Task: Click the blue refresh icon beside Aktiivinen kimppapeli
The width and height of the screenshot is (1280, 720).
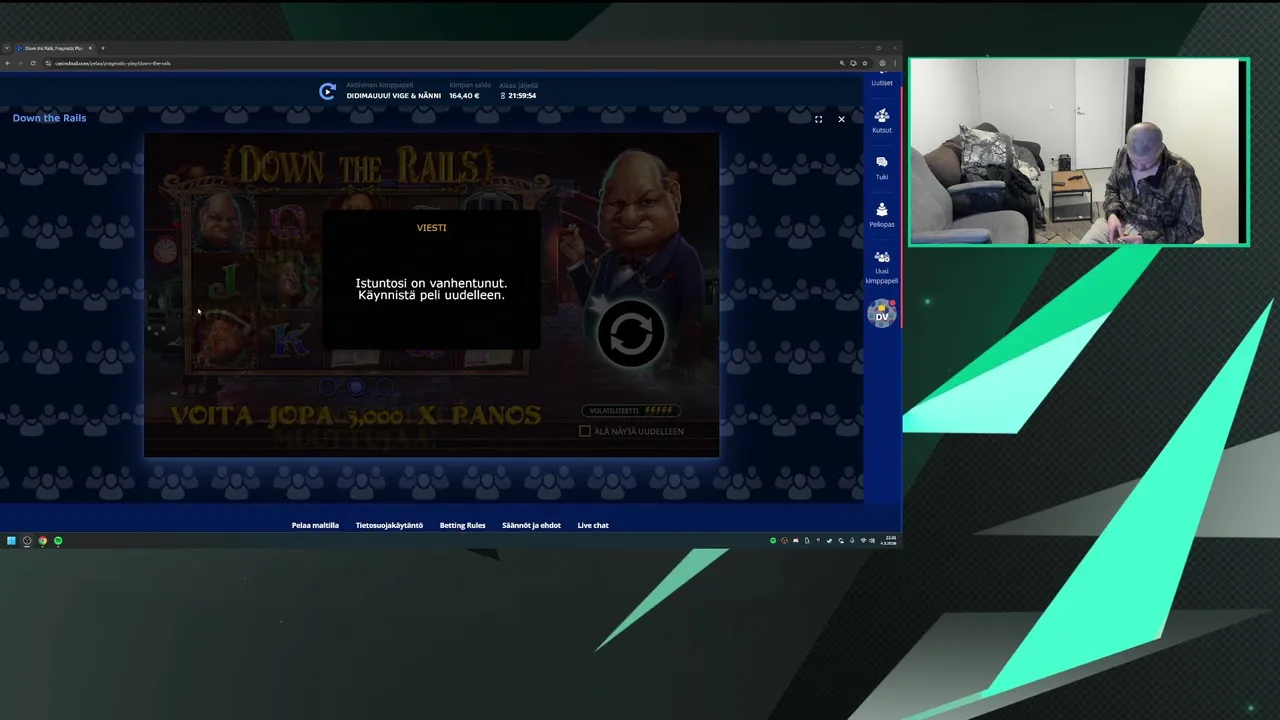Action: click(327, 91)
